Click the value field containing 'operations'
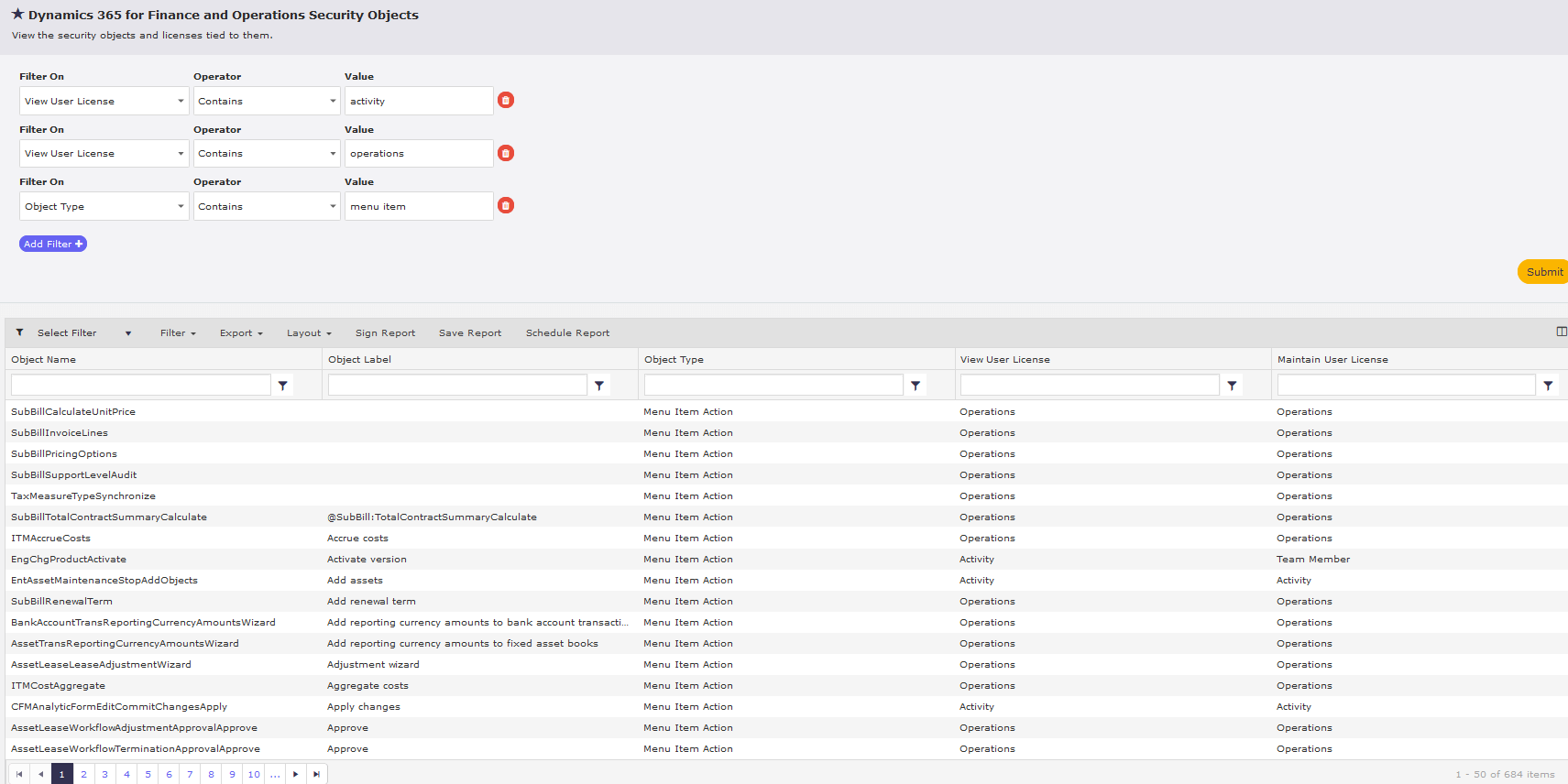 pyautogui.click(x=419, y=153)
